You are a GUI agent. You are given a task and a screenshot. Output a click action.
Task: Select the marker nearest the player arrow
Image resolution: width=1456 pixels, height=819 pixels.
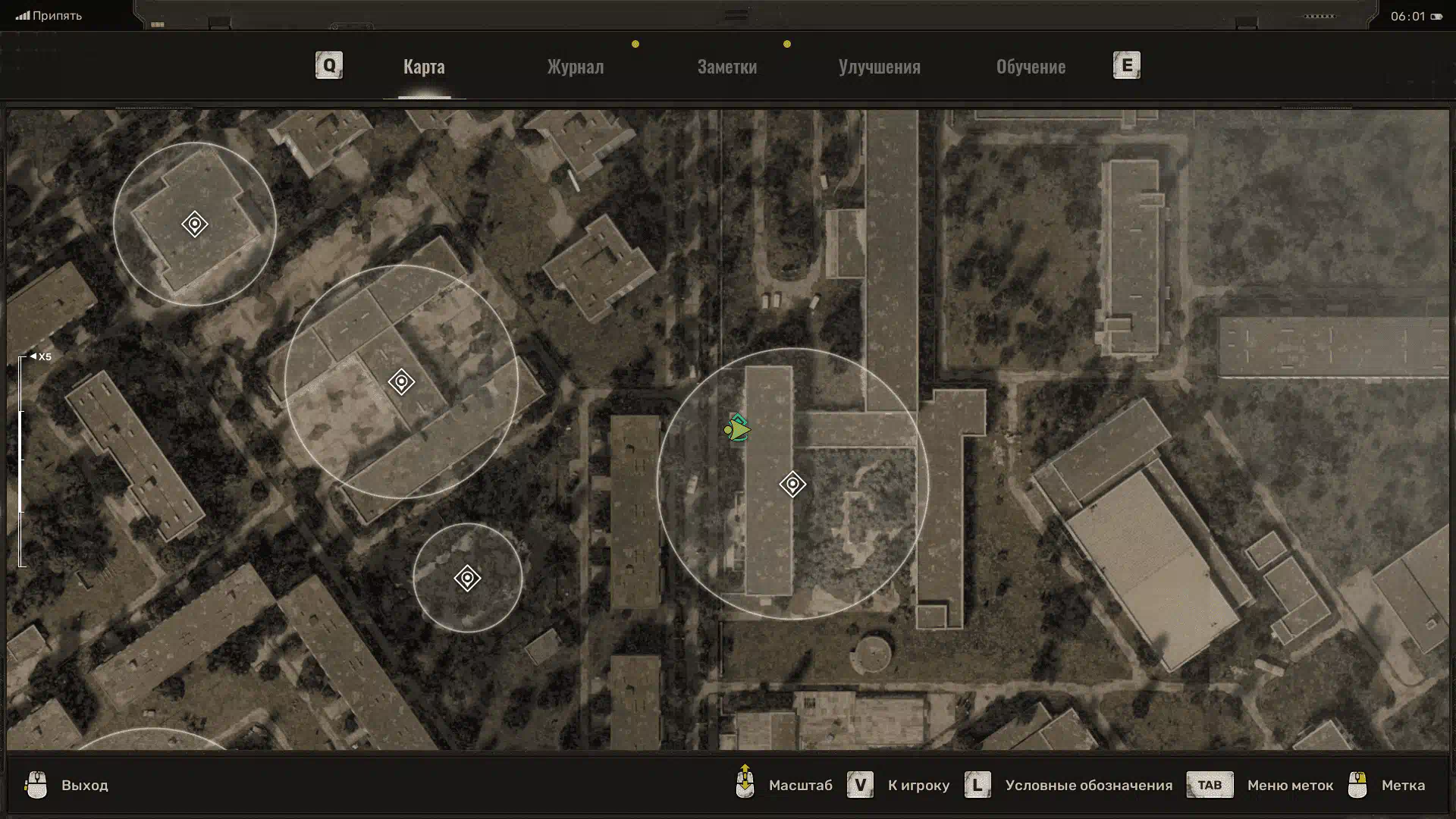tap(792, 484)
